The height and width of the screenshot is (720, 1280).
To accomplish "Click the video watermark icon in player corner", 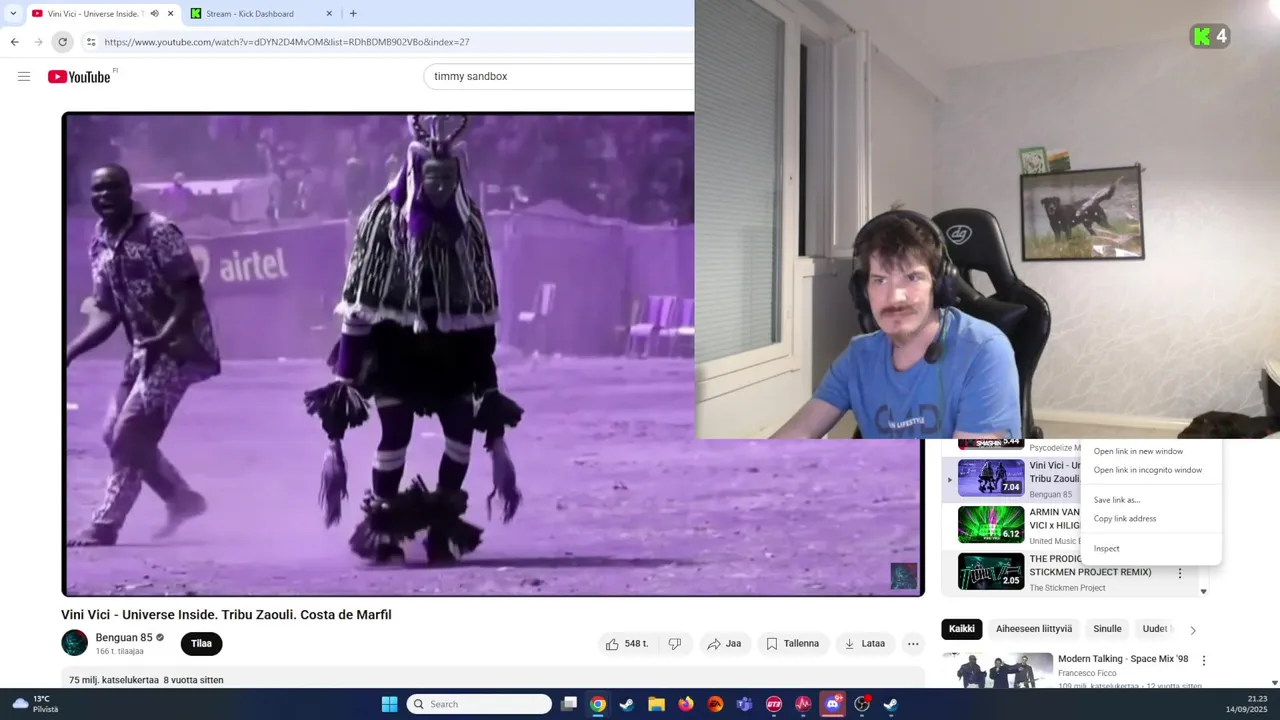I will point(903,576).
